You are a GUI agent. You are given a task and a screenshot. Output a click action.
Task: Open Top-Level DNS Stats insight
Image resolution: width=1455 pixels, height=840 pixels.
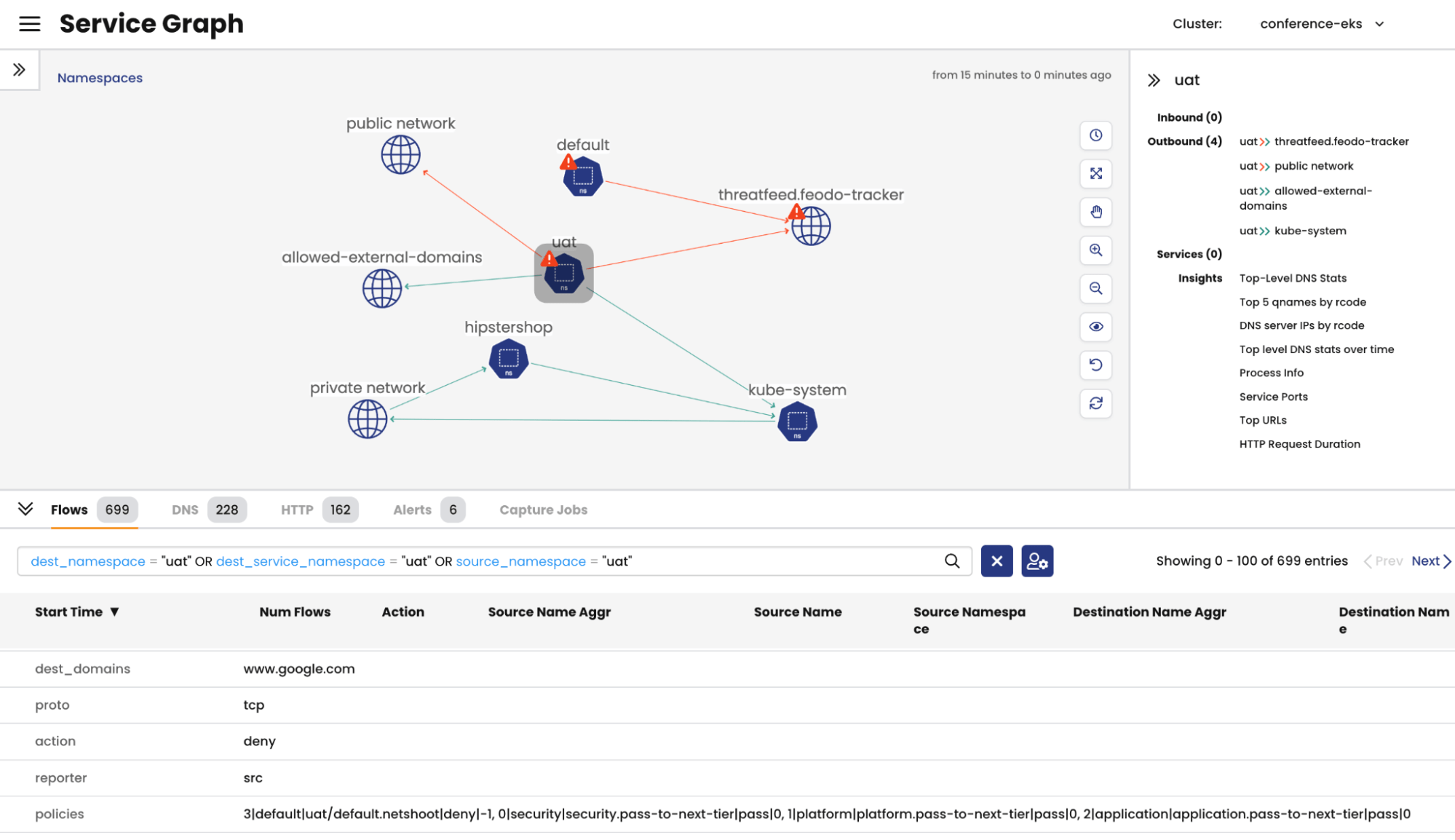point(1293,278)
